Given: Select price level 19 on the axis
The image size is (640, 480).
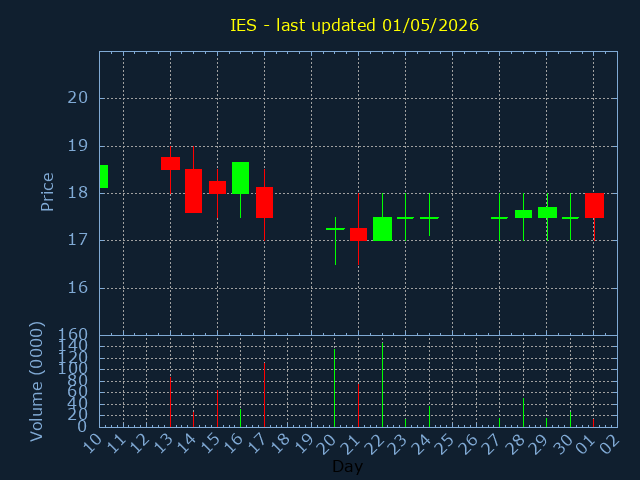Looking at the screenshot, I should tap(78, 146).
